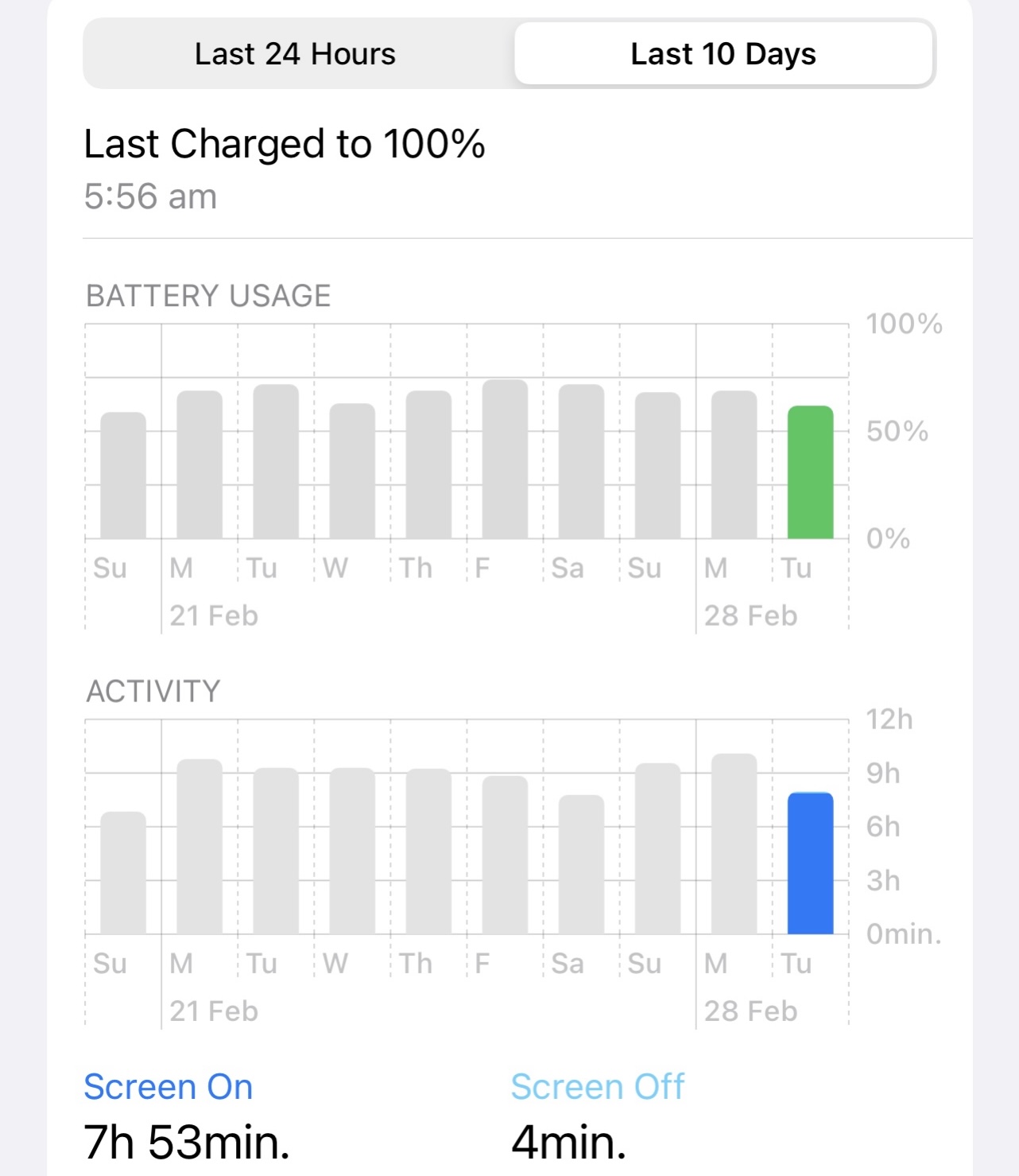Select Monday 28 Feb bar in Activity chart
The height and width of the screenshot is (1176, 1019).
734,844
